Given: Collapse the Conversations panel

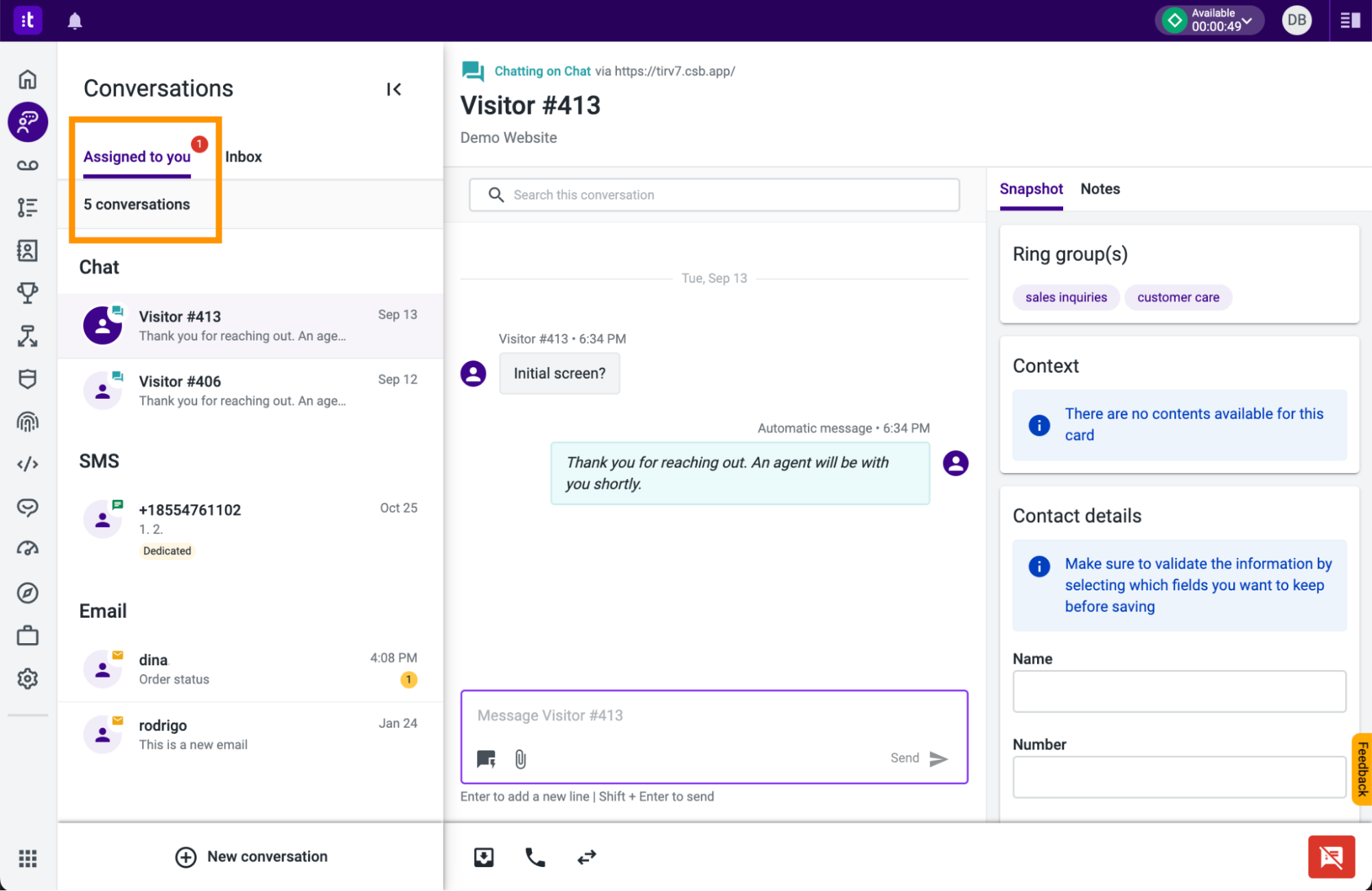Looking at the screenshot, I should [394, 89].
